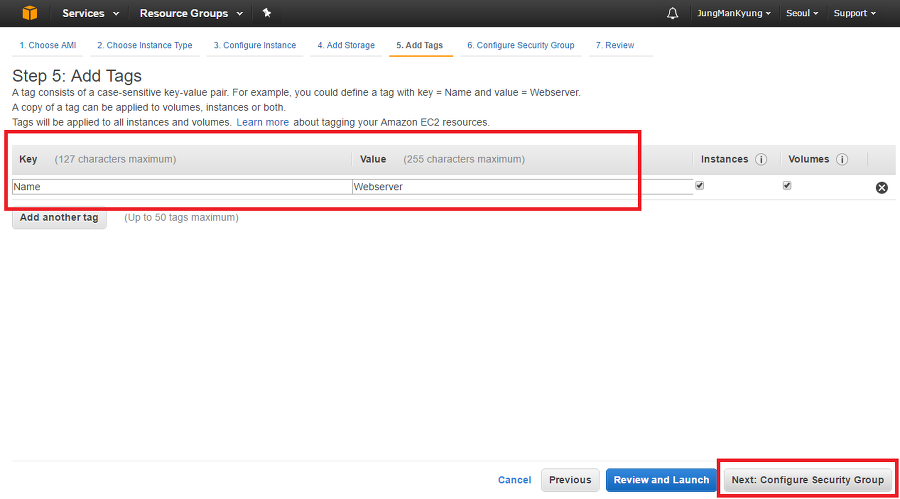Jump to the 7. Review tab

[x=614, y=45]
